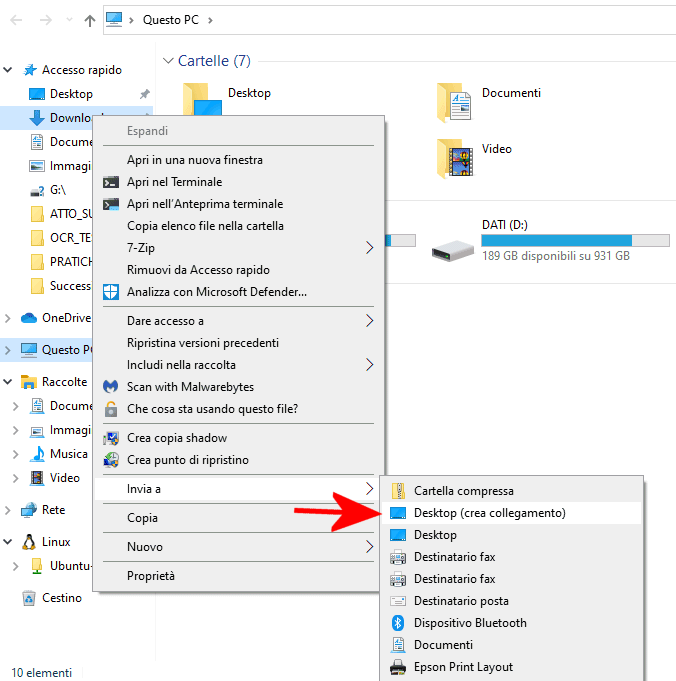Choose Apri nell'Anteprima terminale
This screenshot has width=676, height=681.
point(238,204)
